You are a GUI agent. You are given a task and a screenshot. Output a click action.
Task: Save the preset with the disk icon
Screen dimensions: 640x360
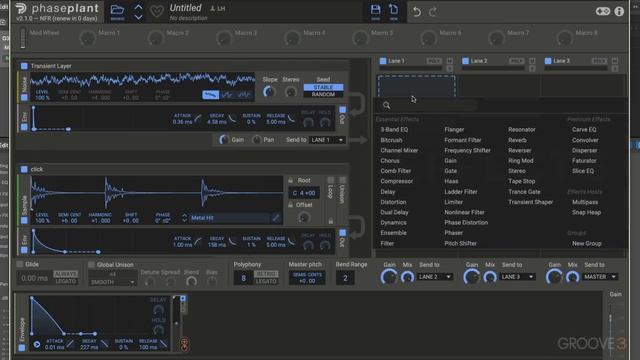[375, 10]
